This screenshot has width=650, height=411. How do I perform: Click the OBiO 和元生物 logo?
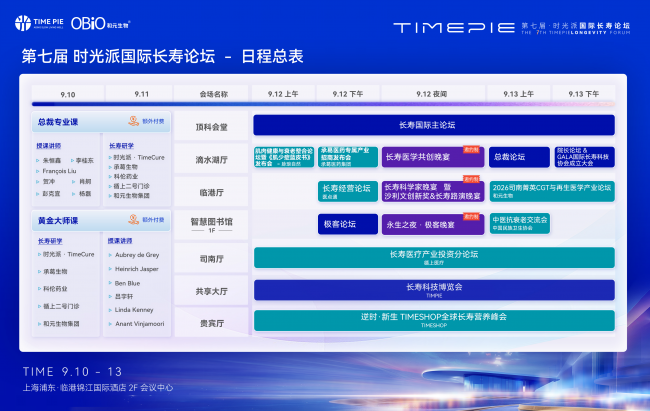(100, 23)
